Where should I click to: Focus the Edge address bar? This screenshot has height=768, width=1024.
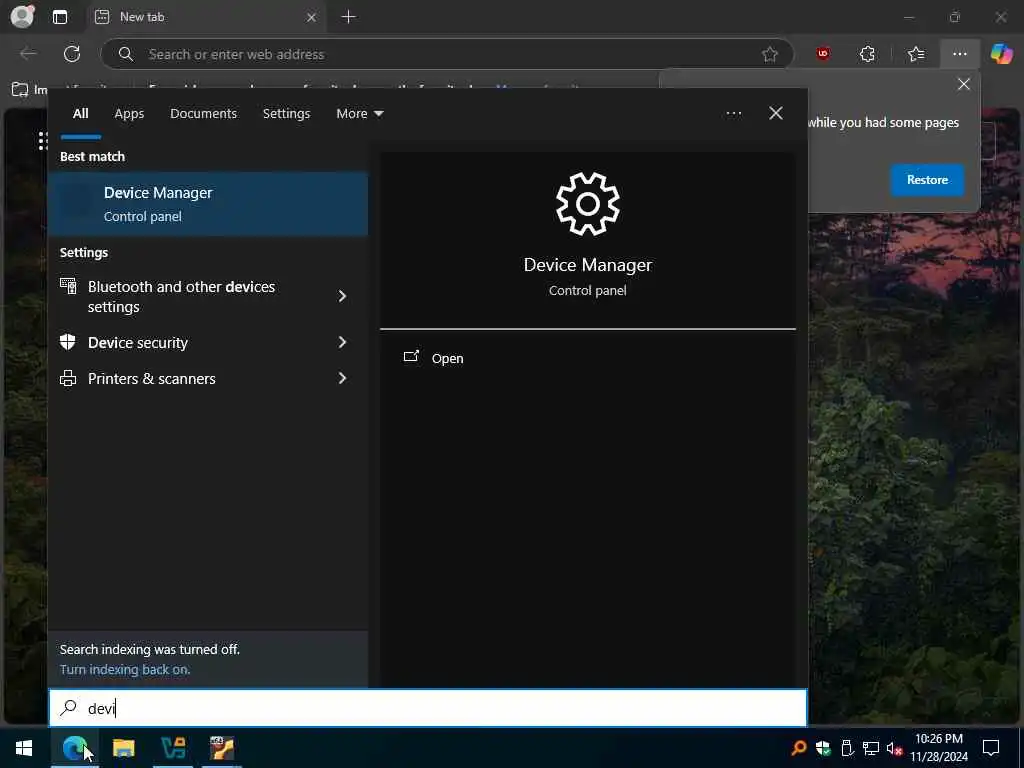[447, 54]
